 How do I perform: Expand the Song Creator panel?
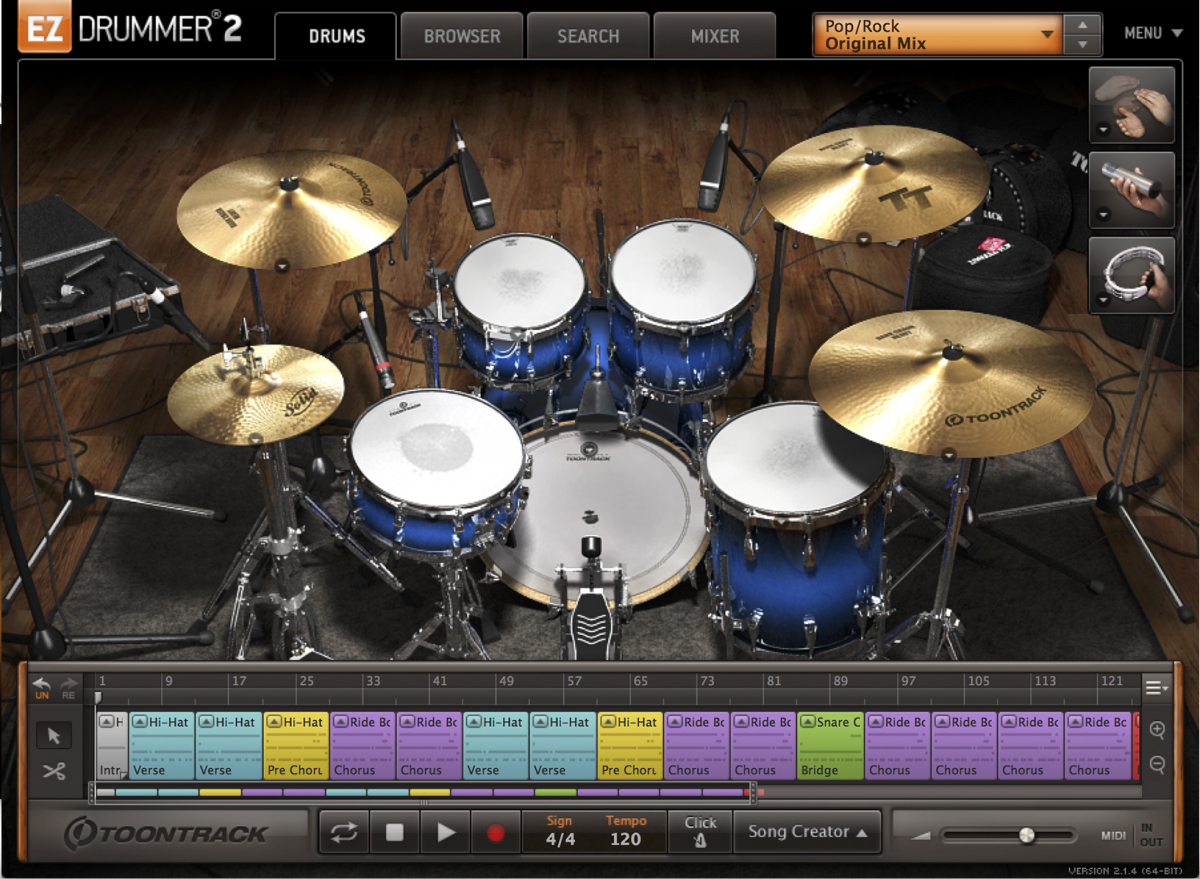click(x=807, y=832)
